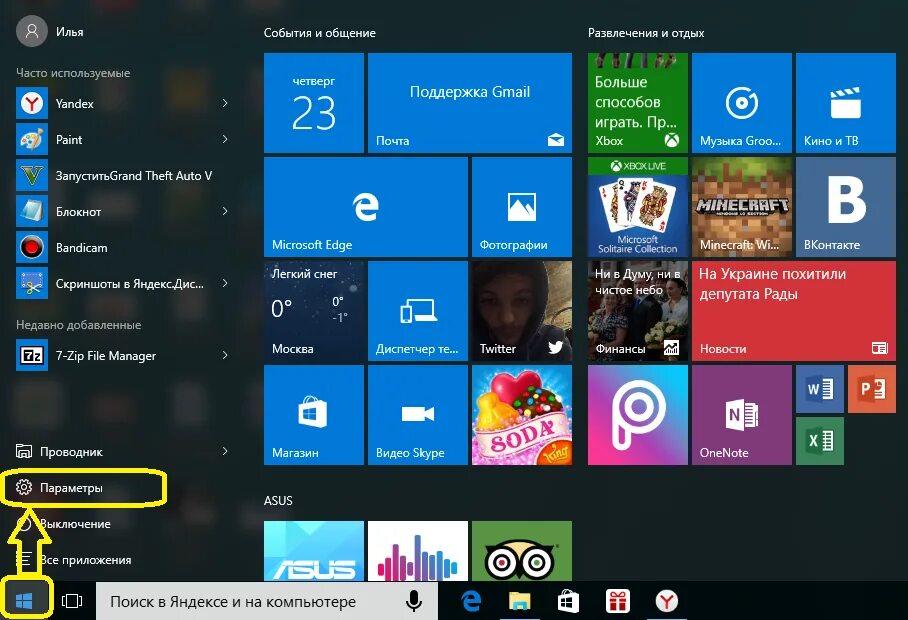Open weather tile Москва
This screenshot has height=620, width=908.
click(x=314, y=311)
